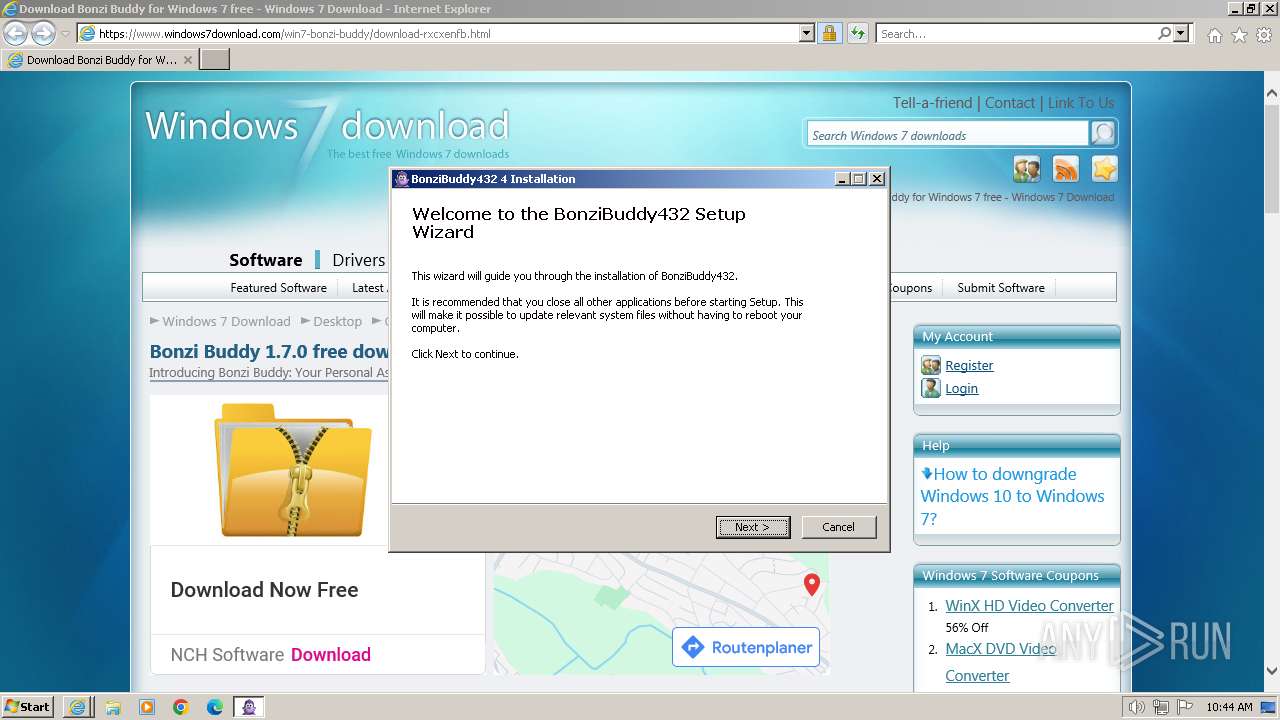Click the Search Windows 7 downloads field

(947, 135)
